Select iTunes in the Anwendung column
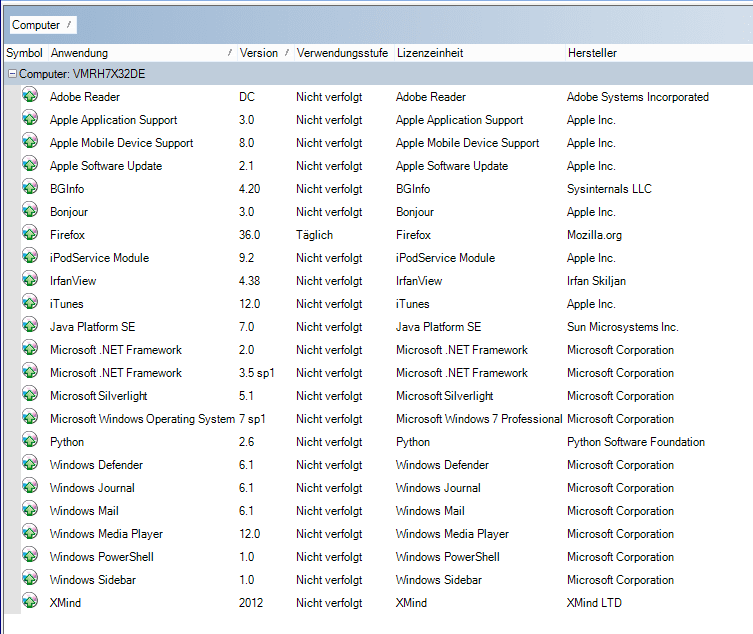 (67, 304)
